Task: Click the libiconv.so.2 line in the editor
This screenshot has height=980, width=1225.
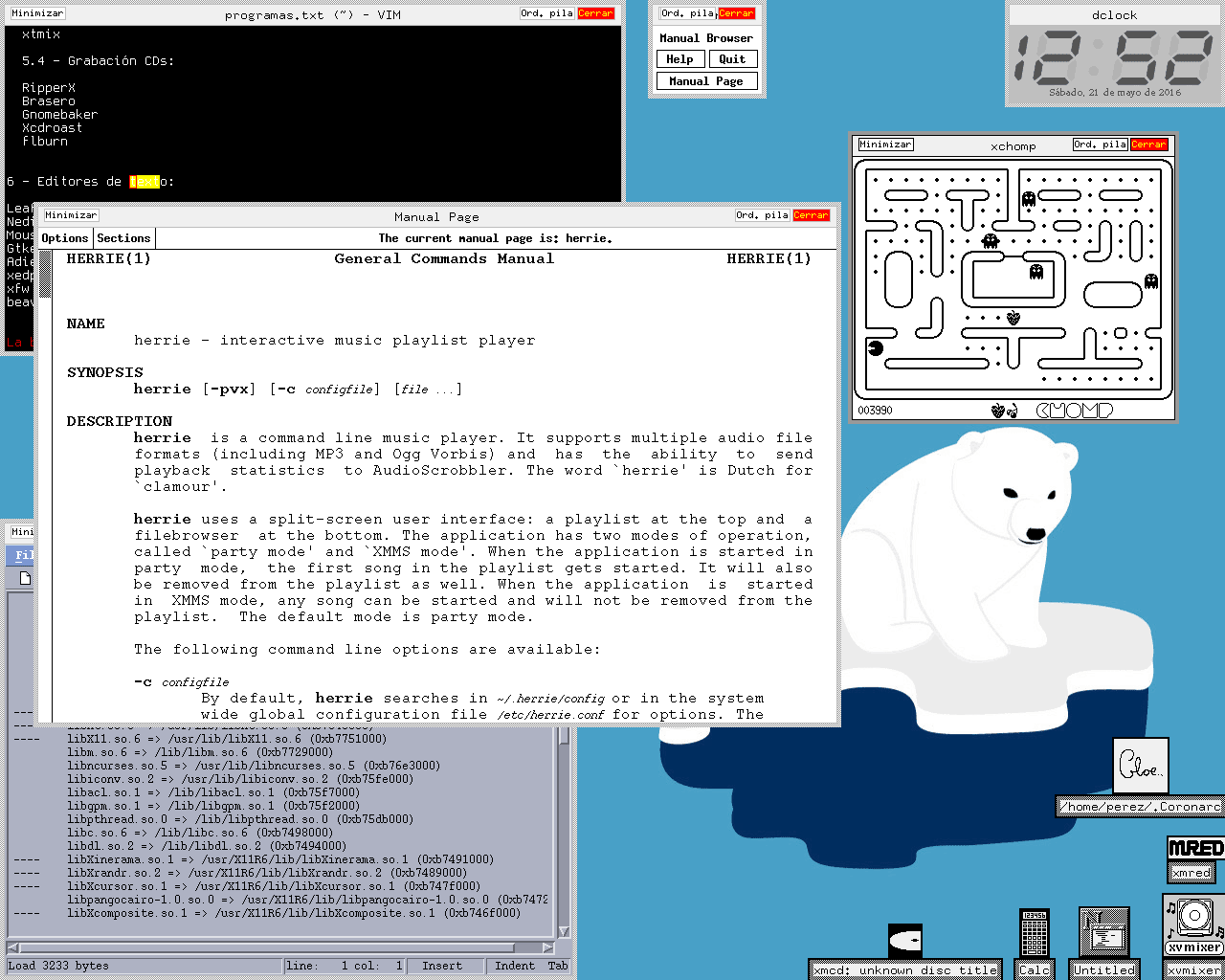Action: coord(240,779)
